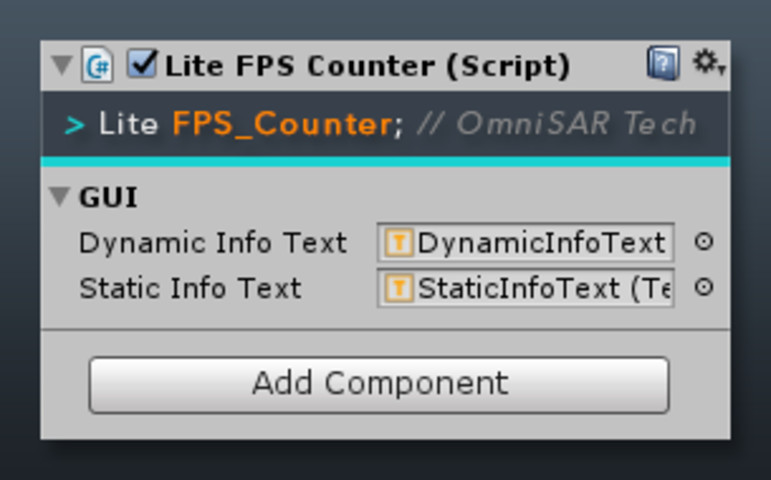Viewport: 771px width, 480px height.
Task: Click the text icon in StaticInfoText field
Action: 399,288
